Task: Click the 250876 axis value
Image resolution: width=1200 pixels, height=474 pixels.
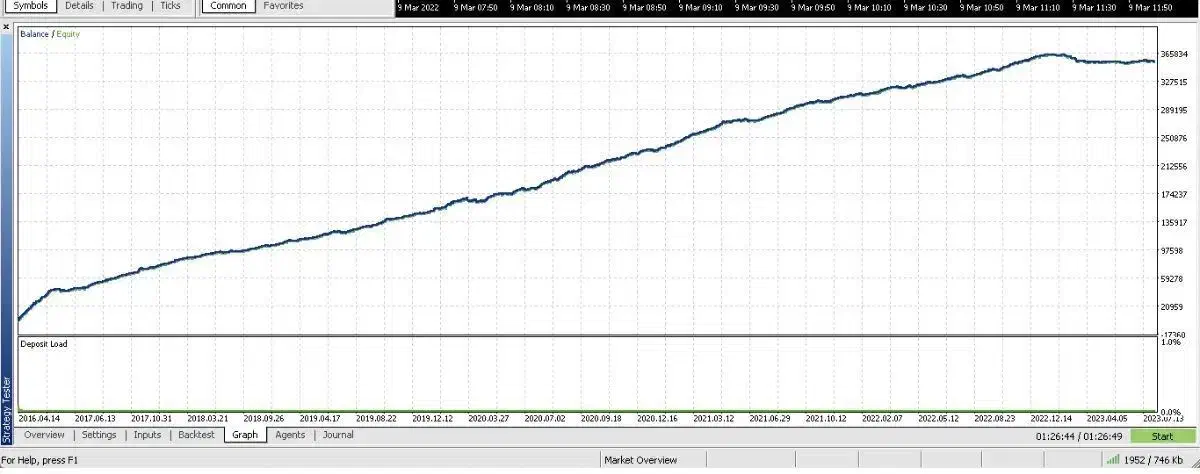Action: [x=1172, y=138]
